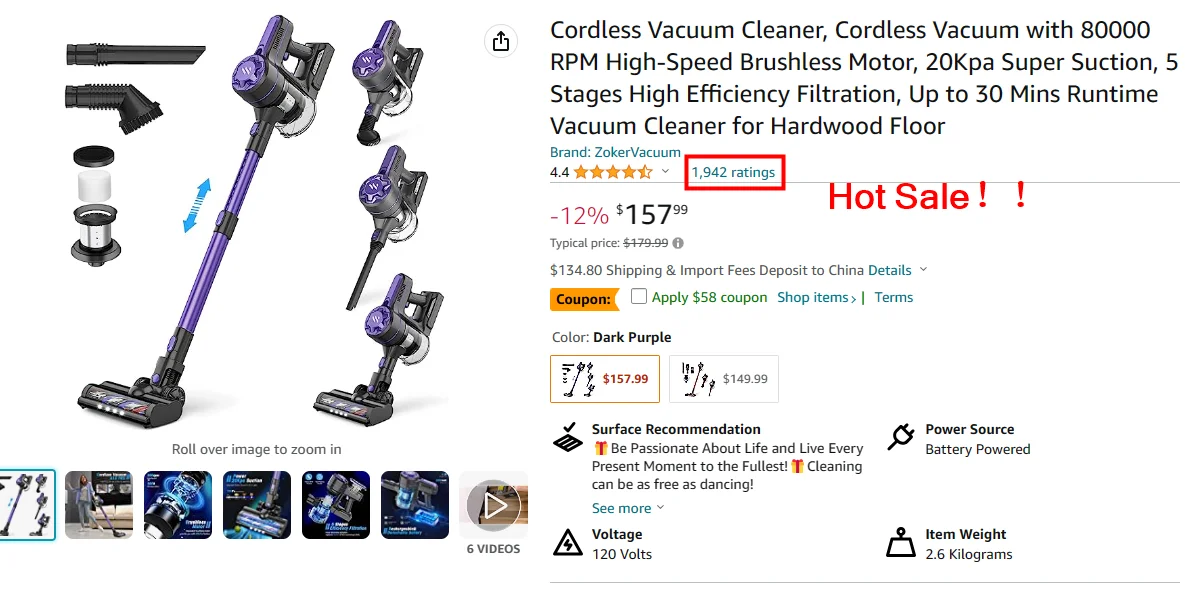Open the 1,942 ratings link
This screenshot has width=1192, height=598.
coord(733,172)
